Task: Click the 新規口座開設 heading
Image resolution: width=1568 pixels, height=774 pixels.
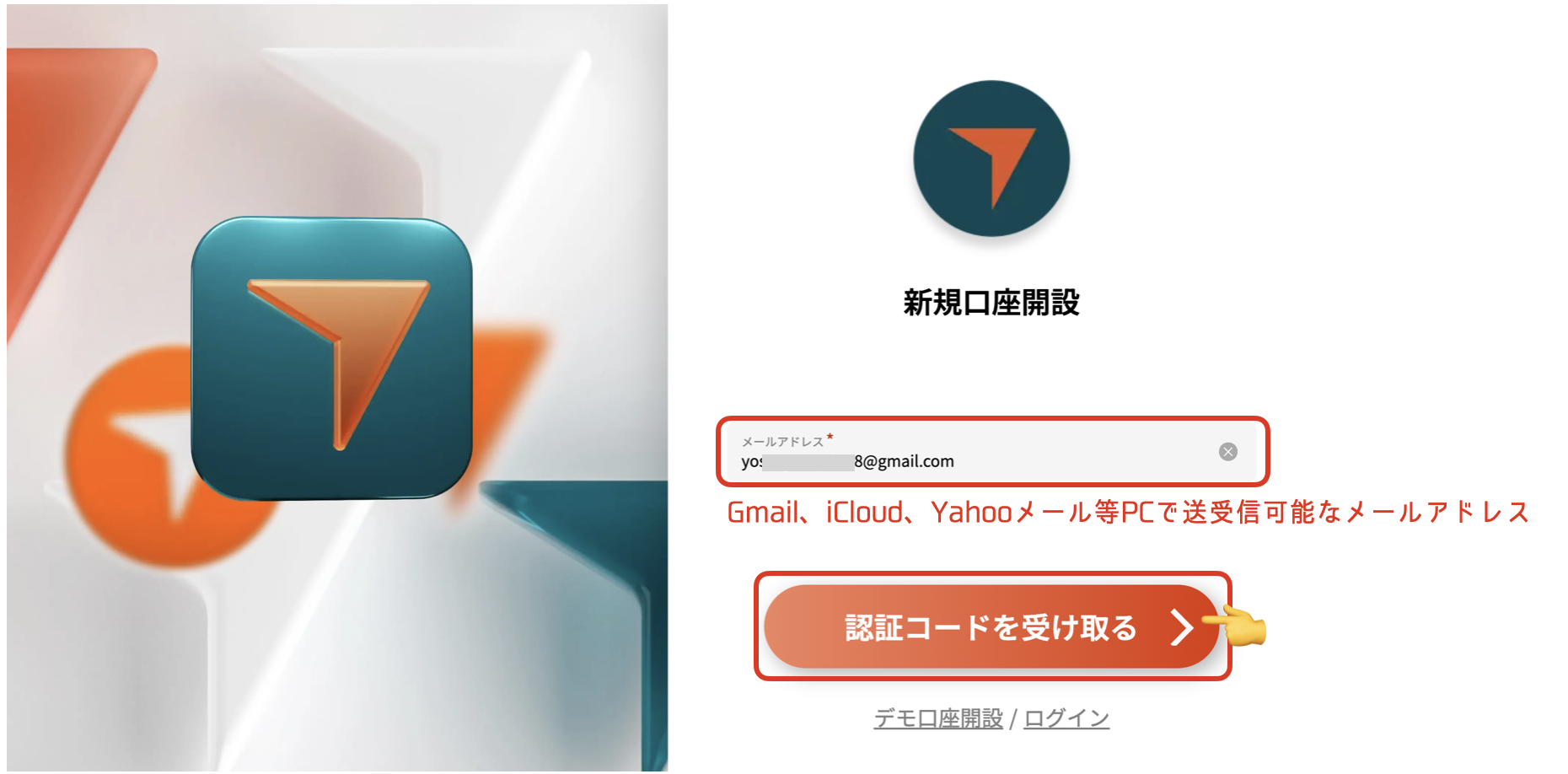Action: click(991, 302)
